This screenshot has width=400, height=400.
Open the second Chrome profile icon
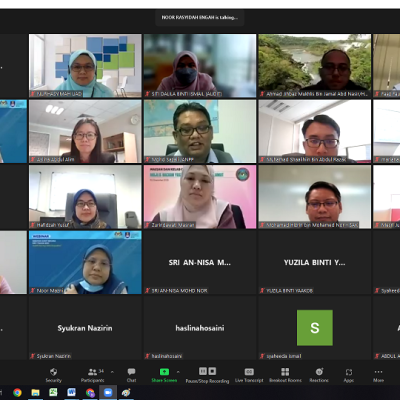(90, 393)
